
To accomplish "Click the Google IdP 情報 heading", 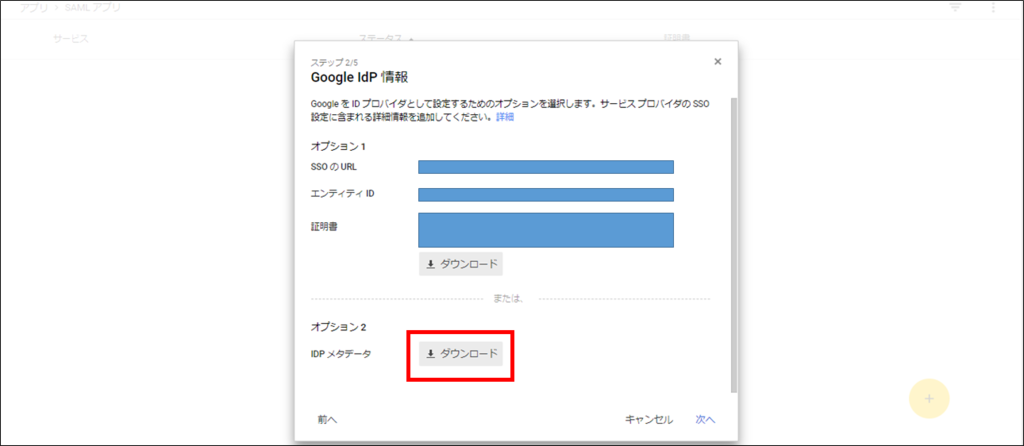I will (x=359, y=78).
